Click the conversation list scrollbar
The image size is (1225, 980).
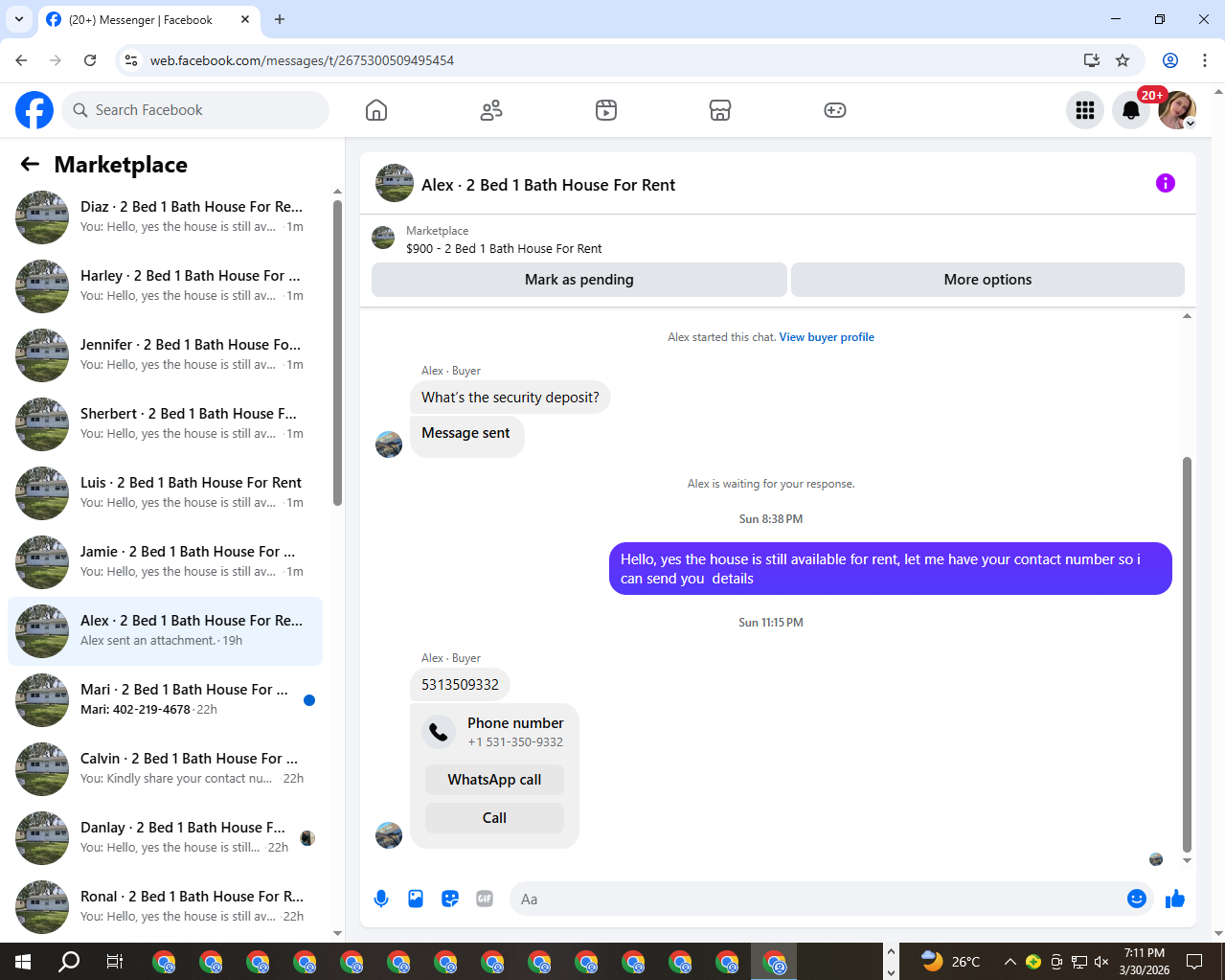[x=337, y=353]
